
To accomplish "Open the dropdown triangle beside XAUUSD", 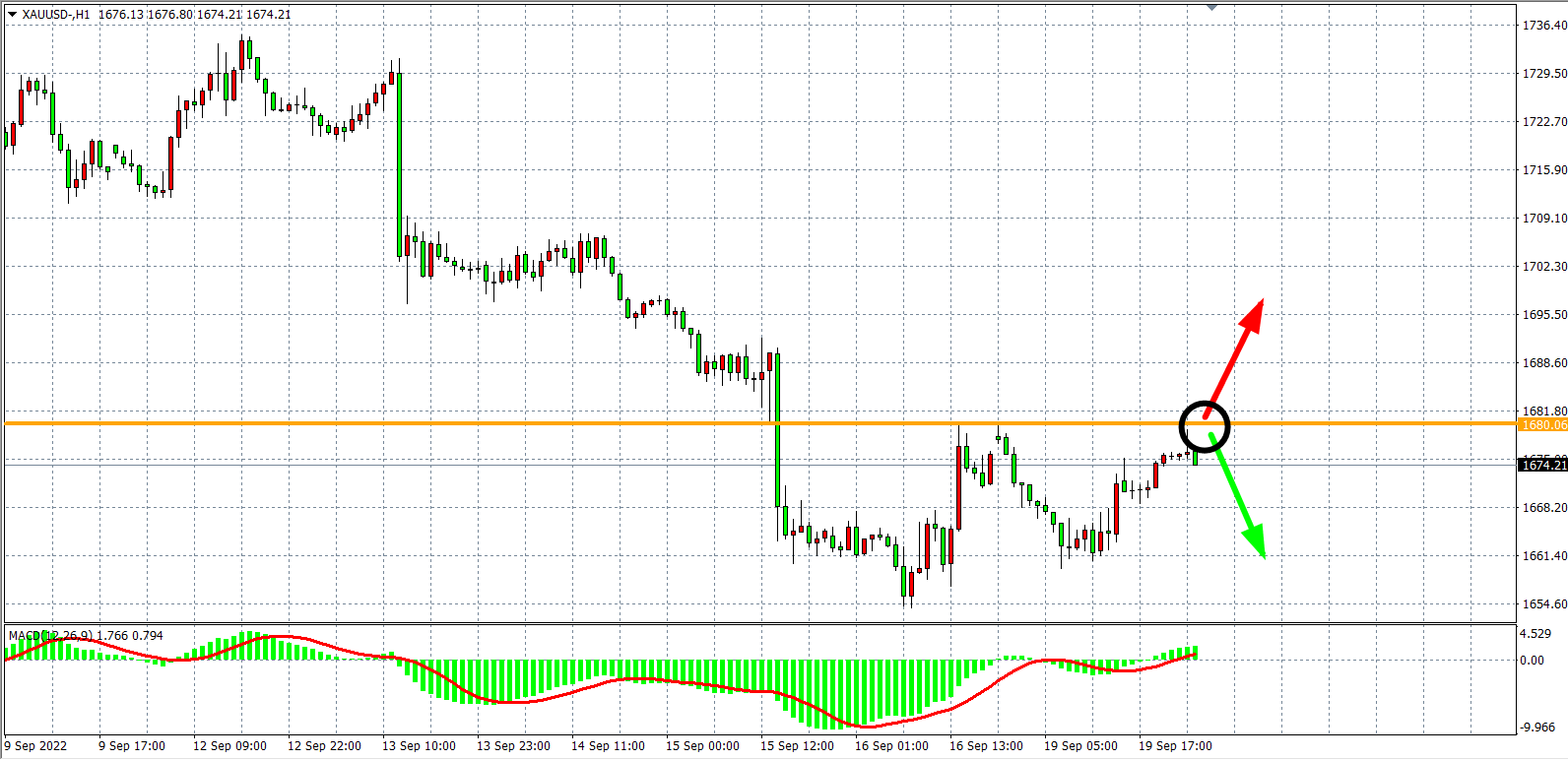I will (x=12, y=14).
